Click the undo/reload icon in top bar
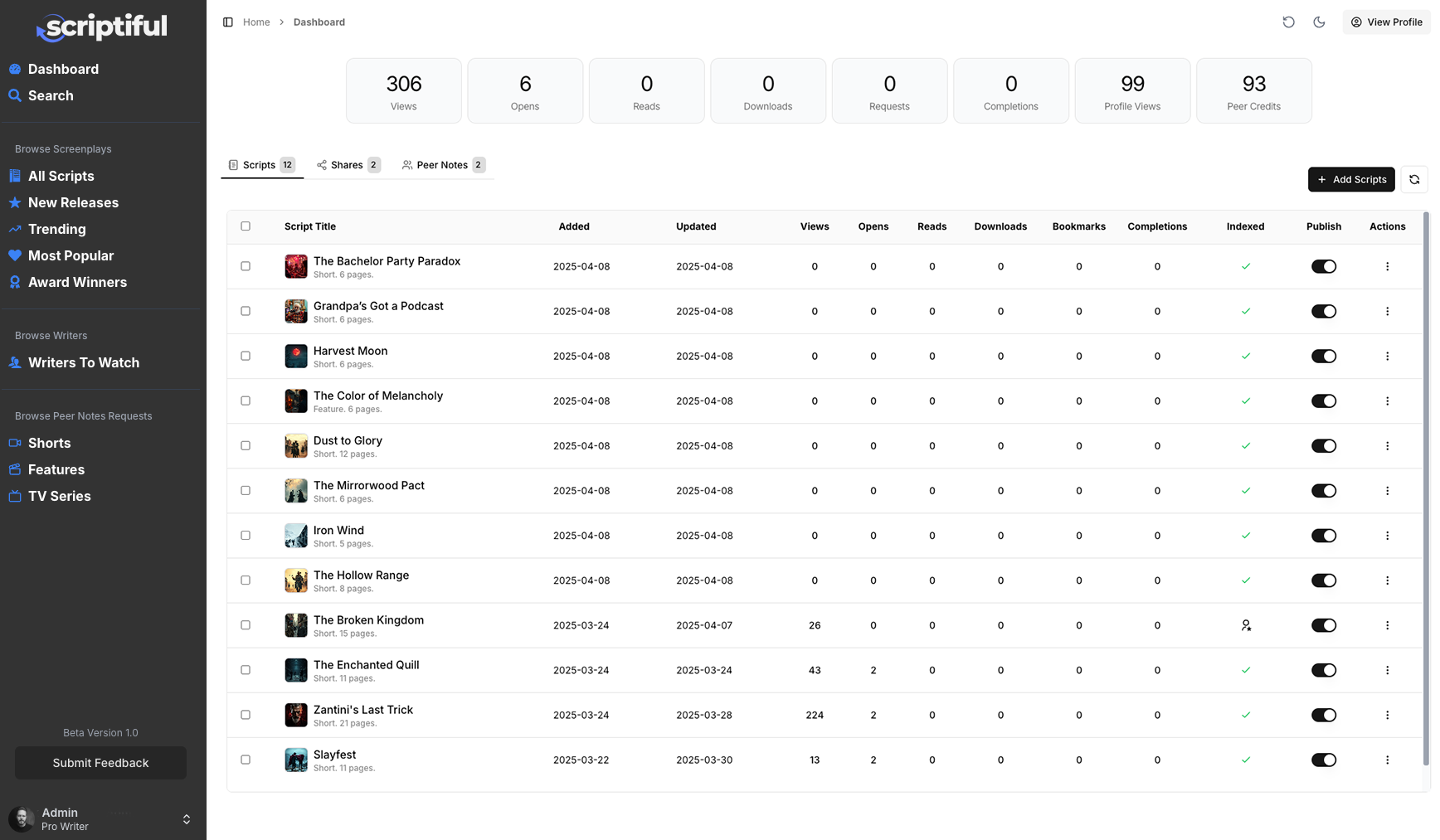This screenshot has width=1440, height=840. coord(1288,22)
